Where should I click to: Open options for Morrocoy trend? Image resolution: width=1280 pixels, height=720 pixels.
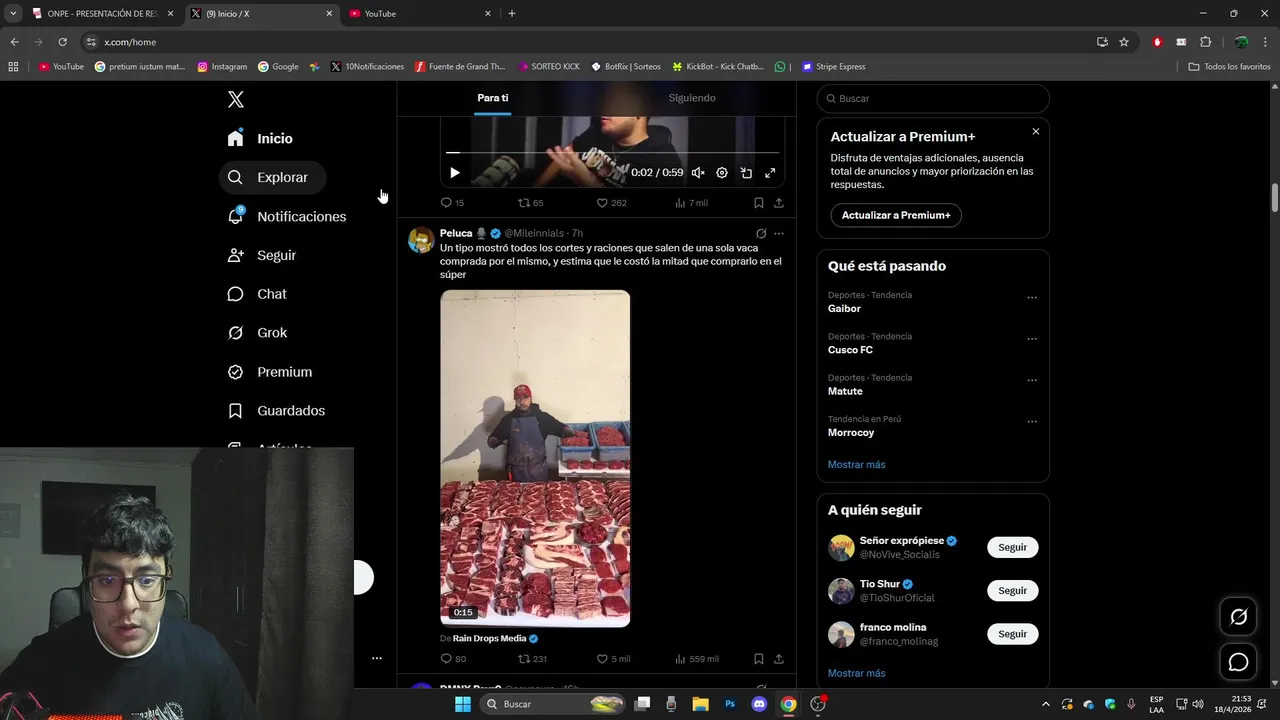click(x=1032, y=422)
